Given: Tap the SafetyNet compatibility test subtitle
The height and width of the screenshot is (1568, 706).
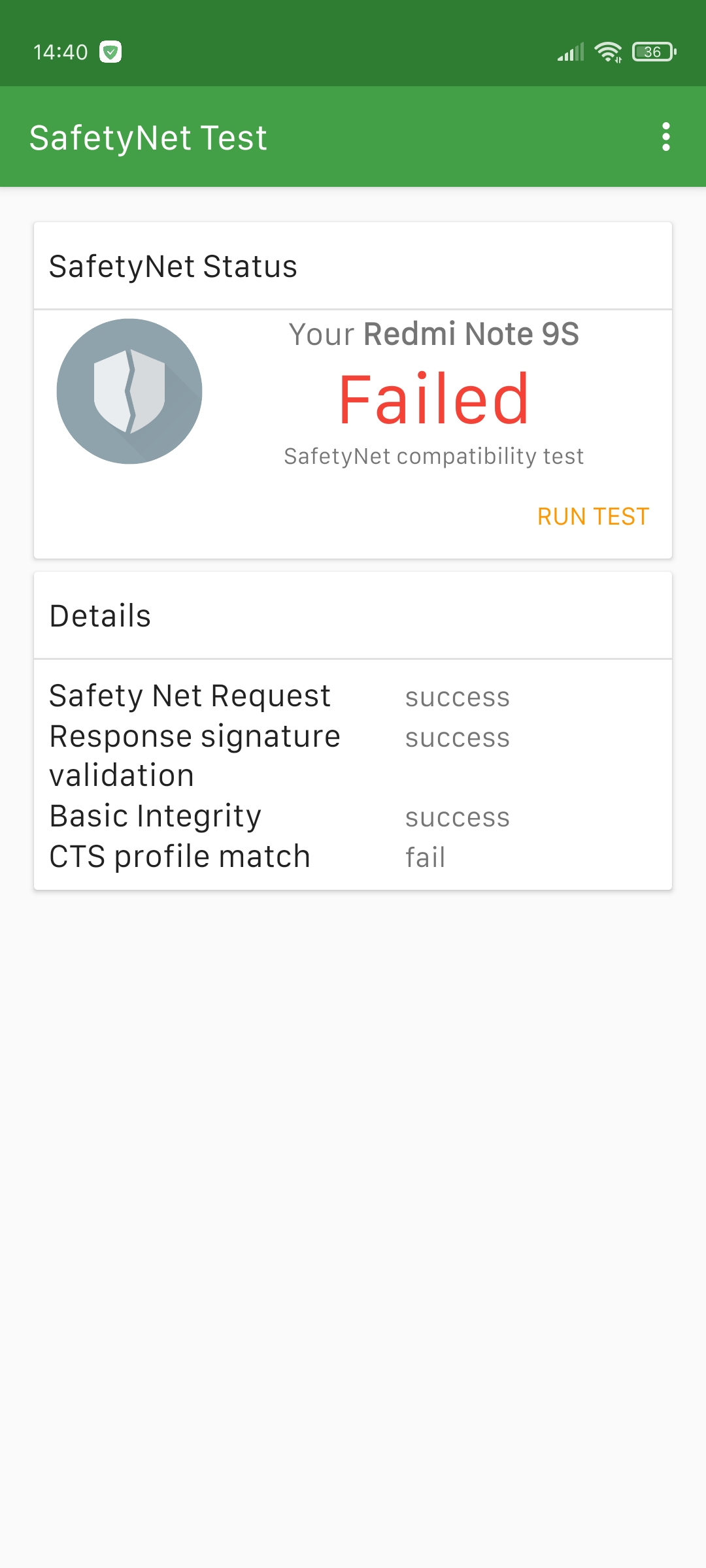Looking at the screenshot, I should coord(434,456).
